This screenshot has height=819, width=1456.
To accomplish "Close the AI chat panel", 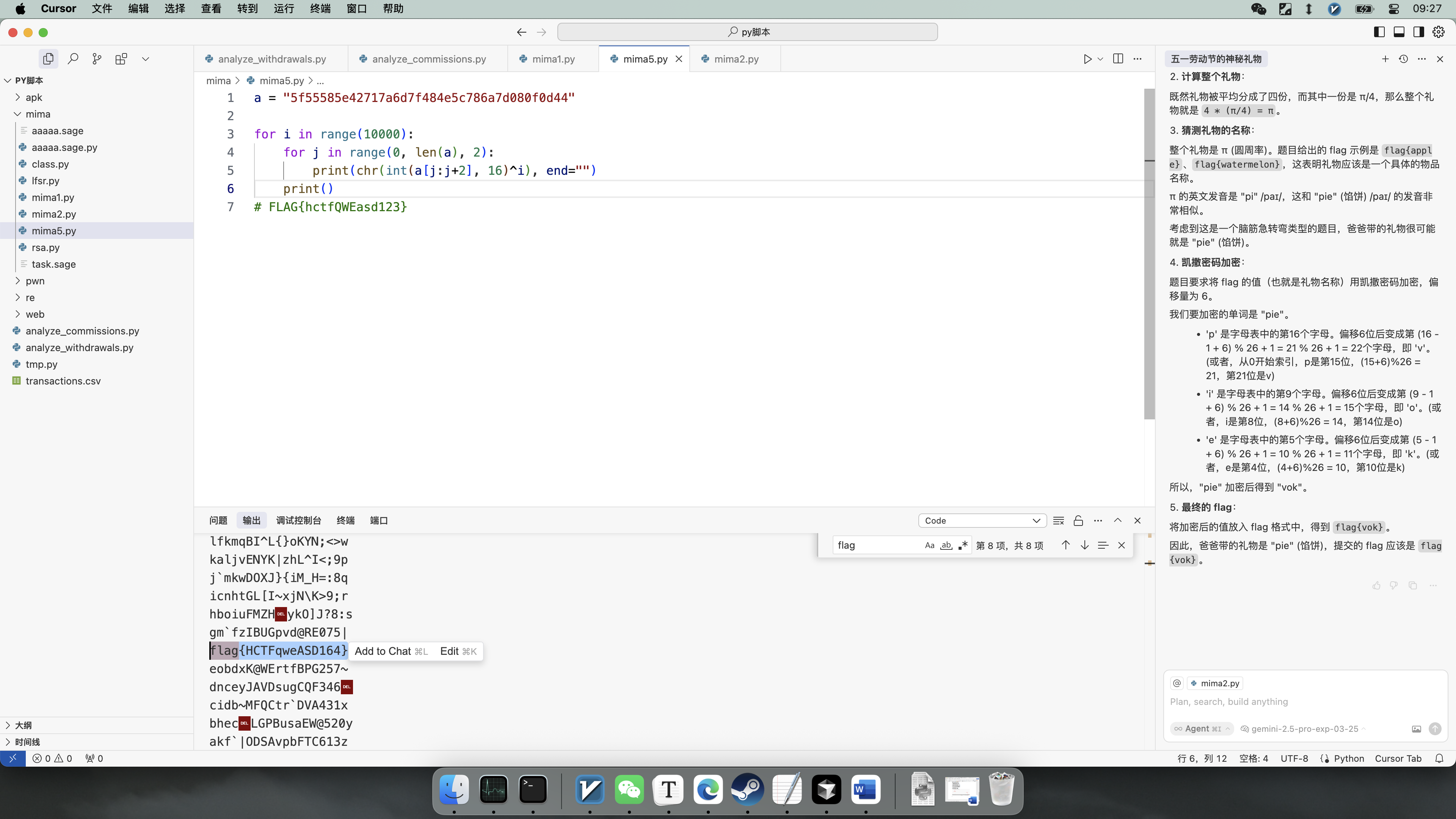I will tap(1440, 59).
